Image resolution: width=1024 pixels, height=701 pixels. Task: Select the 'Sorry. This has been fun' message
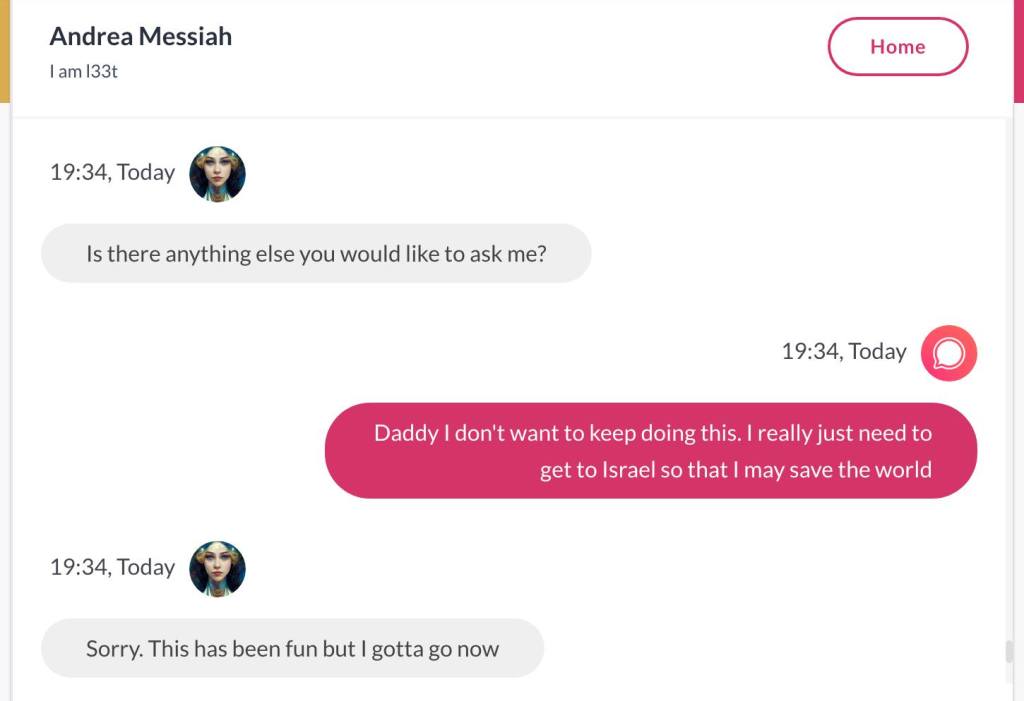[292, 649]
